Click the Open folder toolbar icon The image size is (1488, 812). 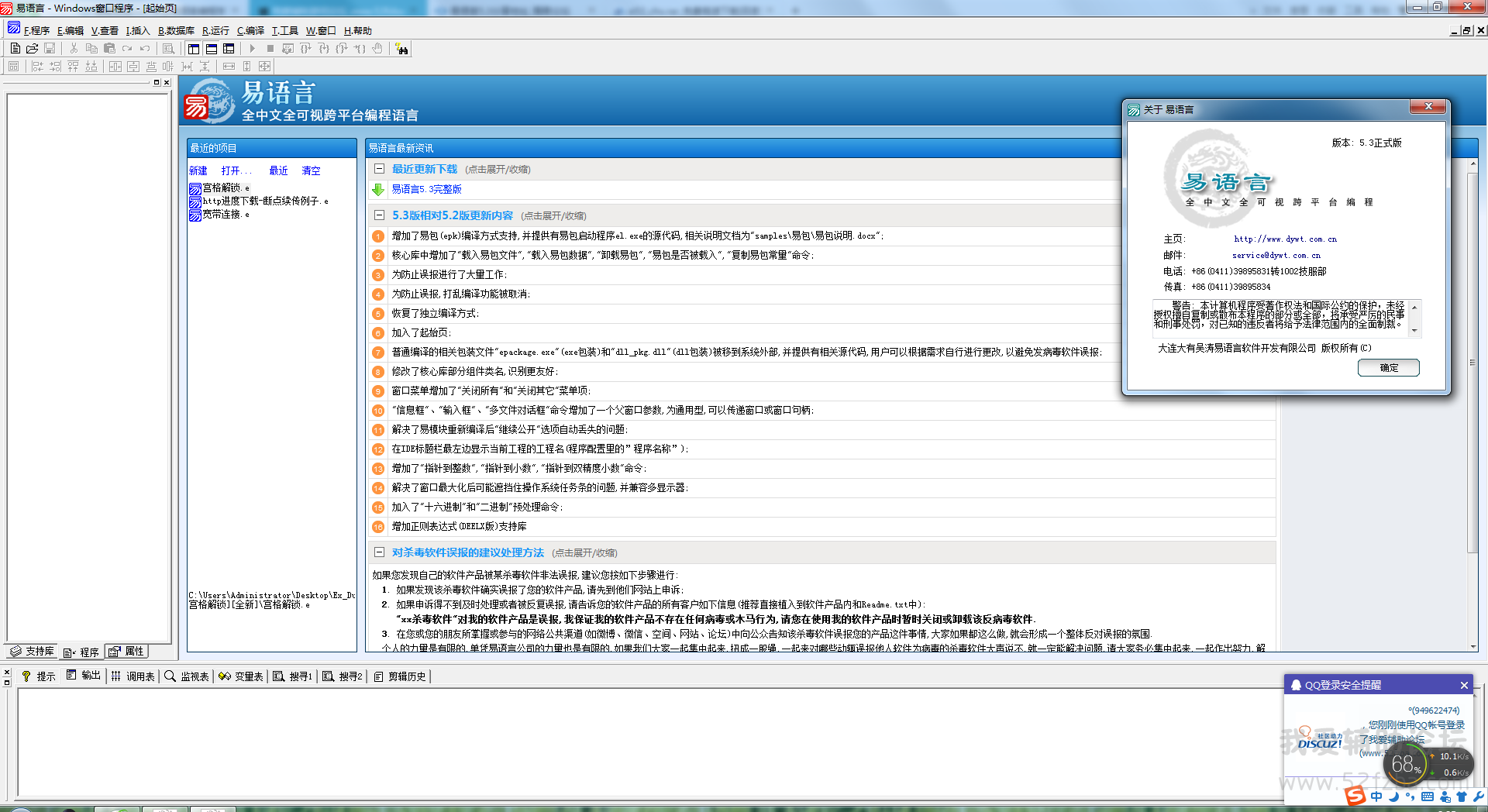click(32, 48)
